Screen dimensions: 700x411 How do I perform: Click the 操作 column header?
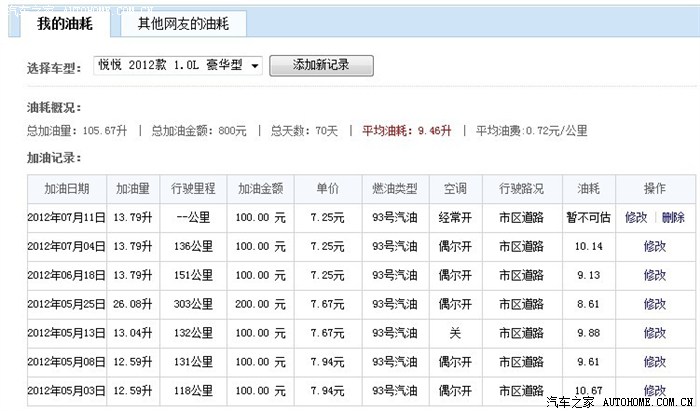click(655, 189)
